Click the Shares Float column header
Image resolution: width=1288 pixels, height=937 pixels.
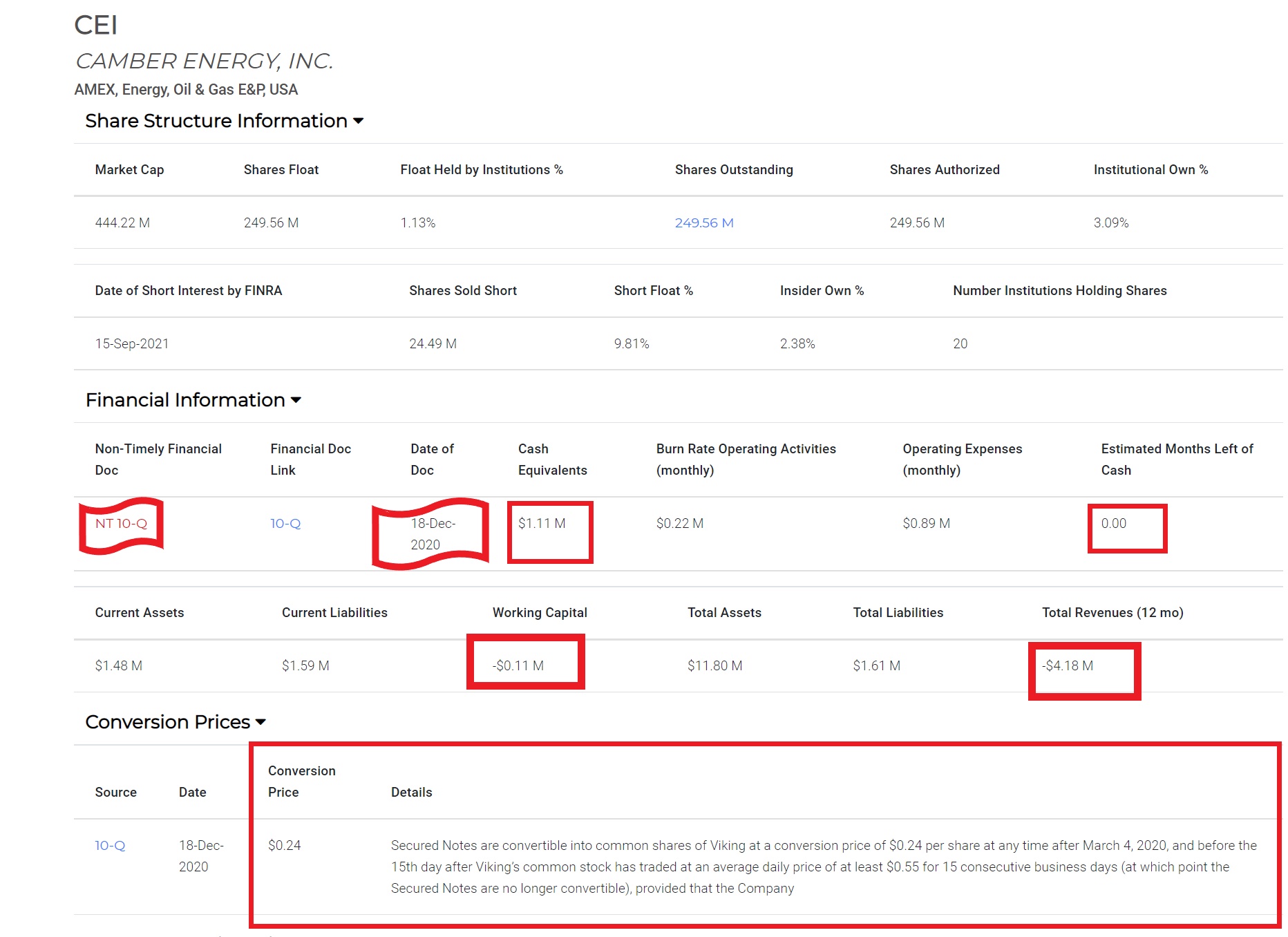click(x=281, y=170)
